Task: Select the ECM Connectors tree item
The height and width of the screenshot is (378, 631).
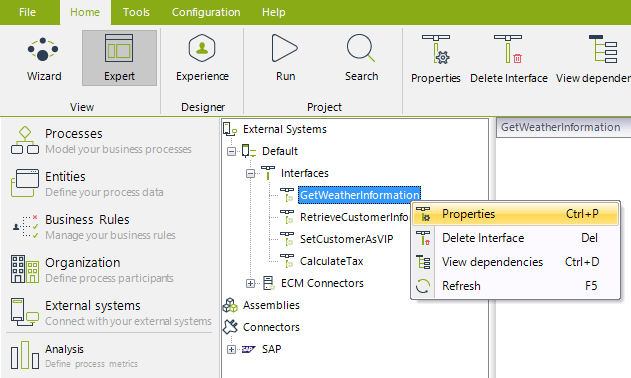Action: tap(322, 283)
